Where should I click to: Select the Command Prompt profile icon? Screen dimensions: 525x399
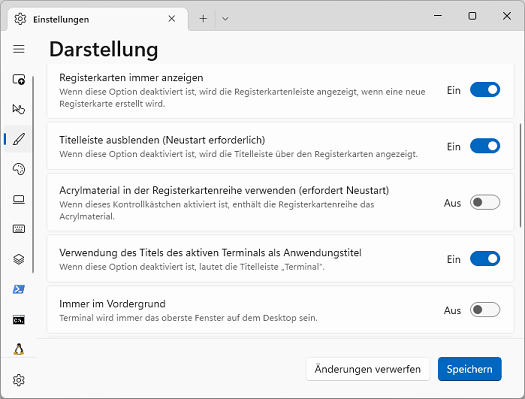click(x=19, y=320)
